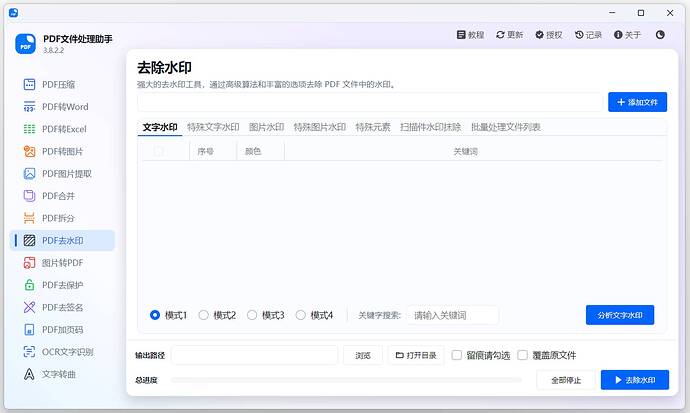Toggle the select-all checkbox in table header
Viewport: 690px width, 413px height.
tap(159, 151)
